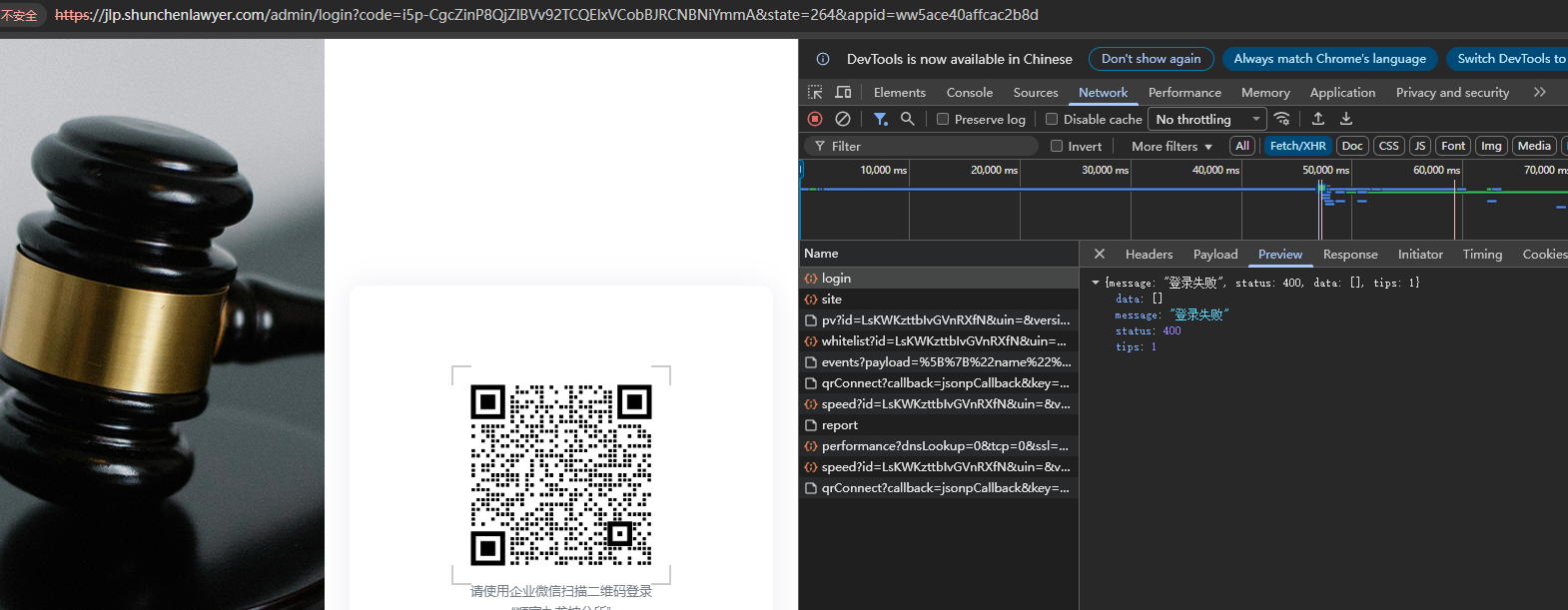Show more DevTools tabs chevron

(1539, 92)
